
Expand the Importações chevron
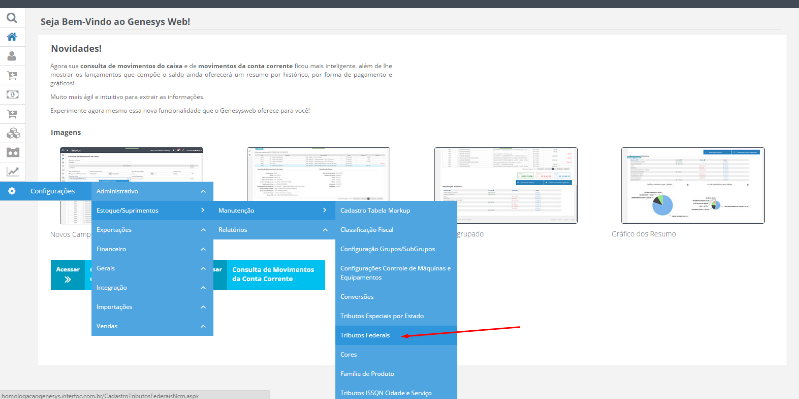[203, 307]
